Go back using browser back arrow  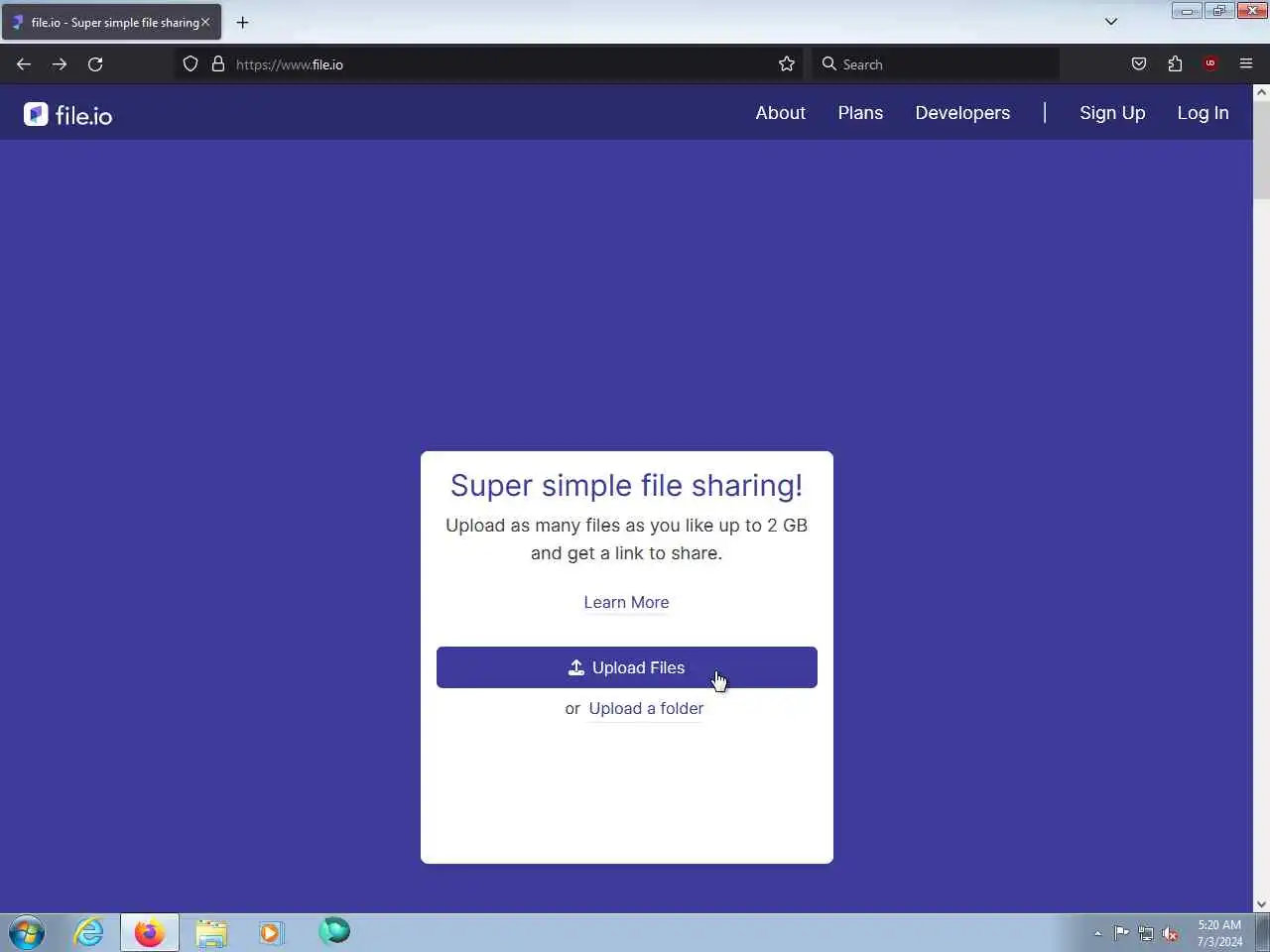pos(24,64)
